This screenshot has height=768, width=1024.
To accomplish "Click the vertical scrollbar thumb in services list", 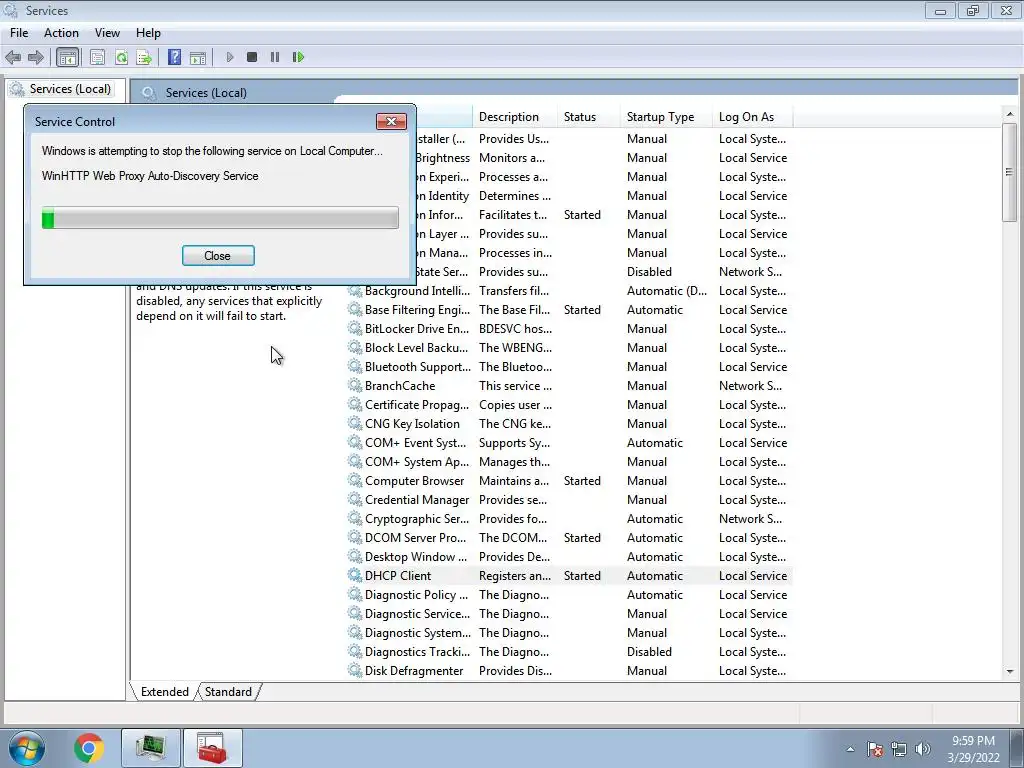I will point(1010,173).
